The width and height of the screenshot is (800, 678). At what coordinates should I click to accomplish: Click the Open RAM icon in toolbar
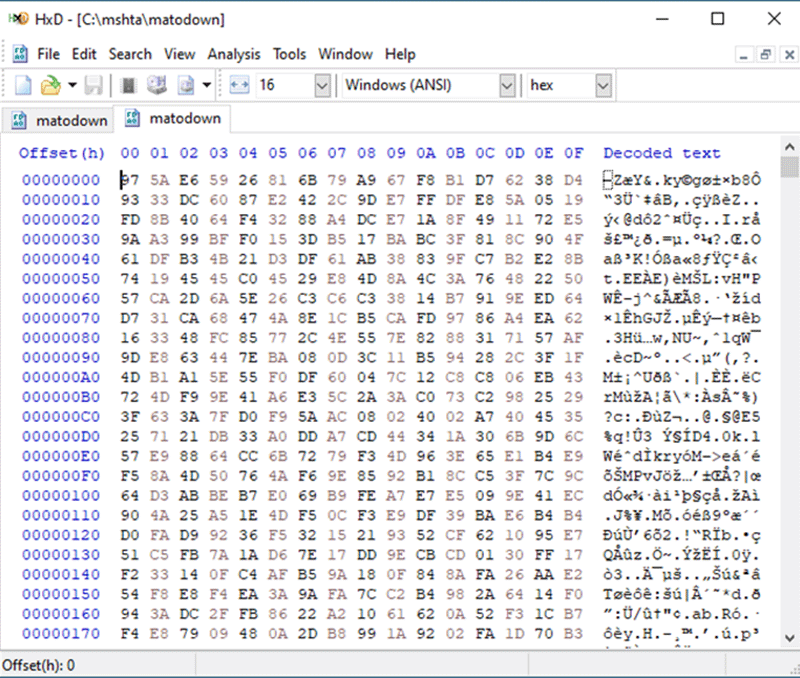pyautogui.click(x=129, y=85)
